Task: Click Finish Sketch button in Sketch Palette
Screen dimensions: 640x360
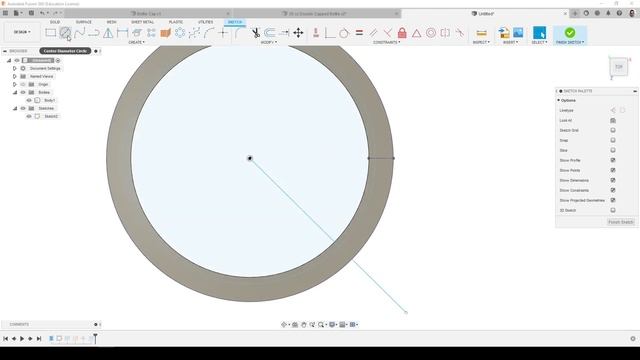Action: pos(621,222)
